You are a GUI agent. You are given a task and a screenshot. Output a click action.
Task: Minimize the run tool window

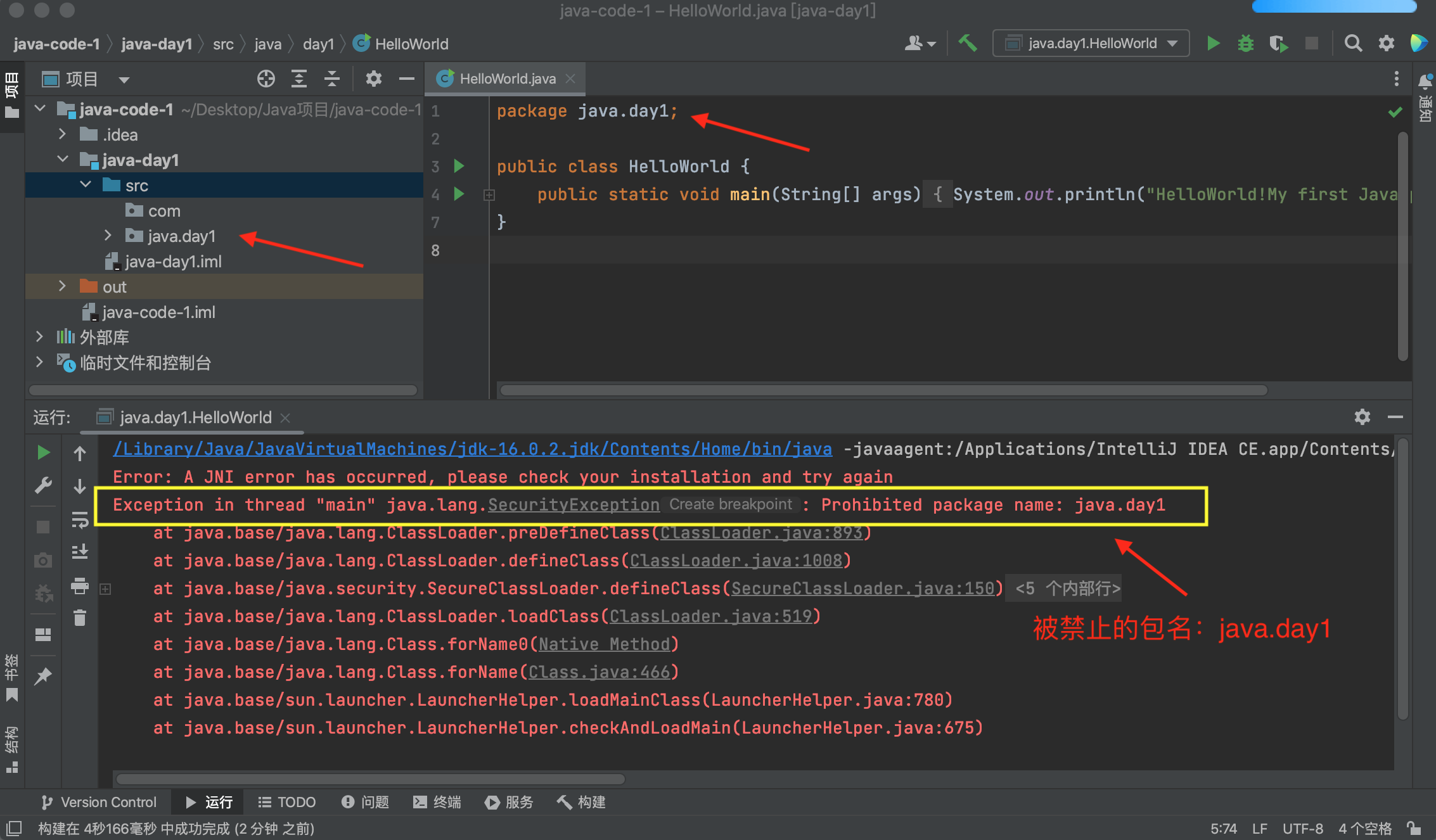point(1395,417)
